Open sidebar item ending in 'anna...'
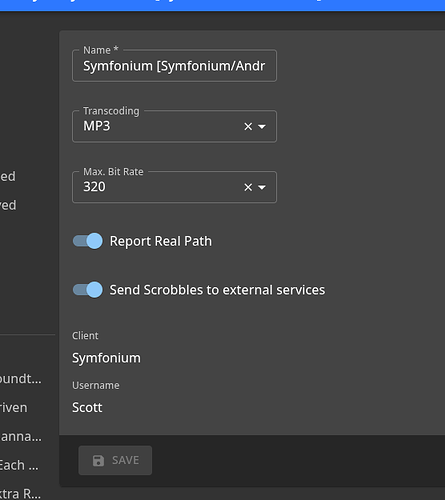This screenshot has height=500, width=445. click(21, 436)
